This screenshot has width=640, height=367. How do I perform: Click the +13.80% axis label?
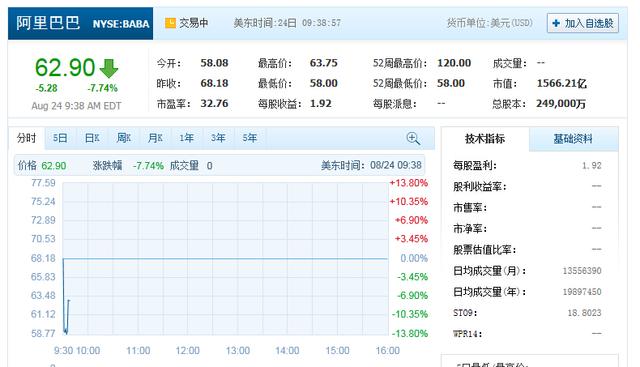[x=409, y=183]
